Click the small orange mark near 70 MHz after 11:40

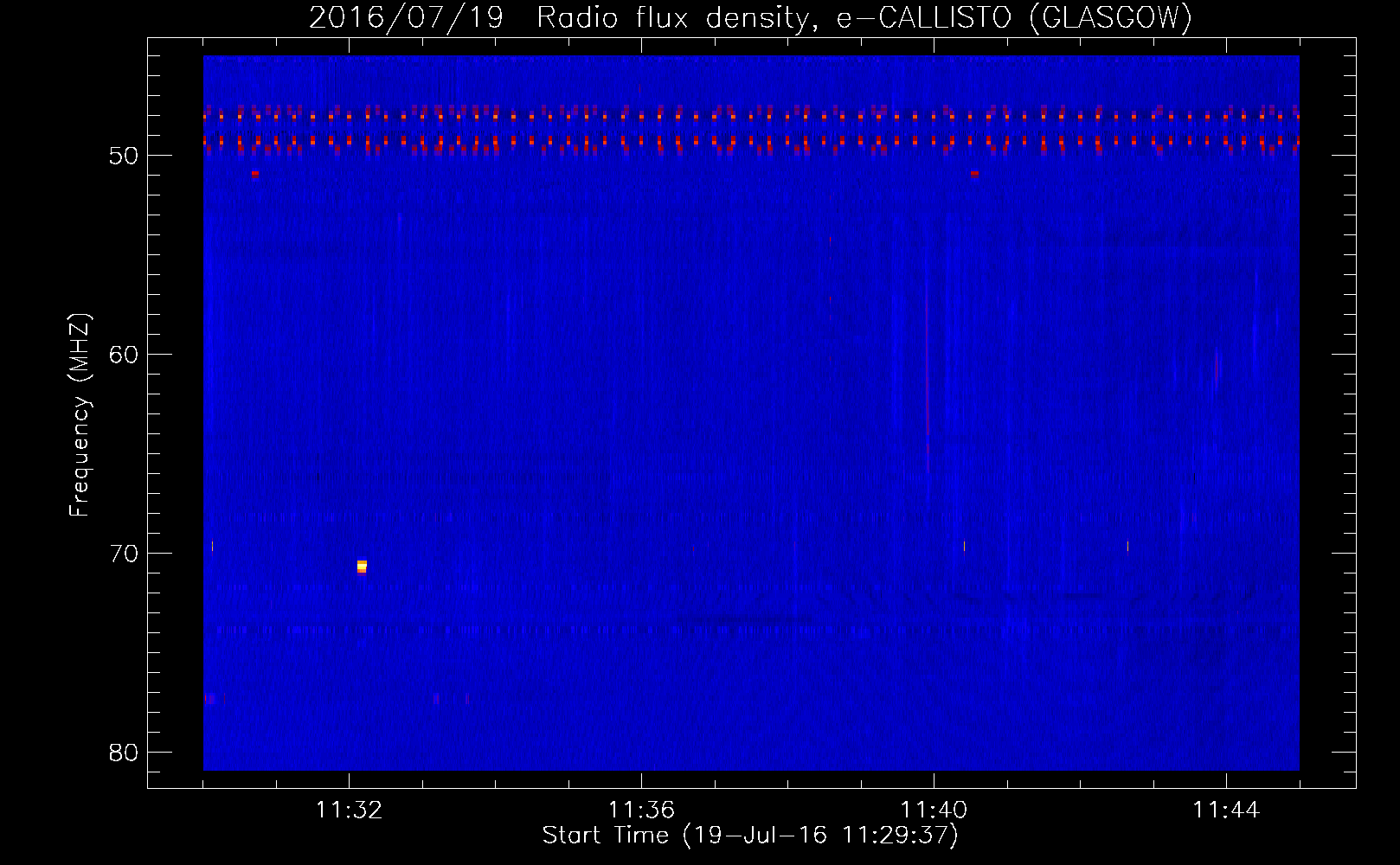[964, 546]
